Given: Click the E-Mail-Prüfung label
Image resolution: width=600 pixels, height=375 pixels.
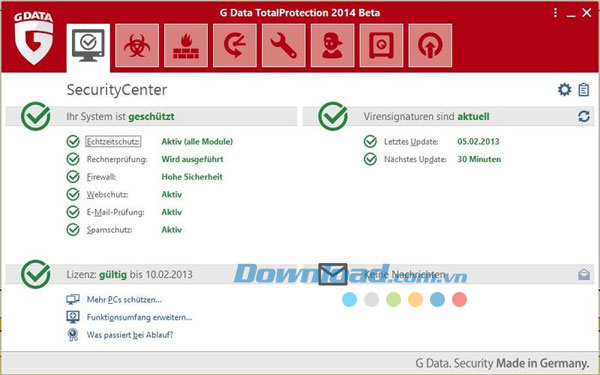Looking at the screenshot, I should 115,212.
